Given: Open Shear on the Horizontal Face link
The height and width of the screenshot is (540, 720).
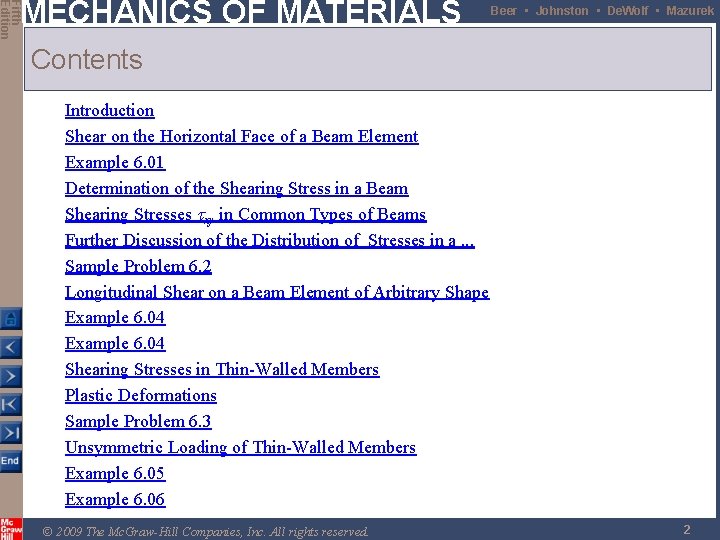Looking at the screenshot, I should tap(242, 136).
